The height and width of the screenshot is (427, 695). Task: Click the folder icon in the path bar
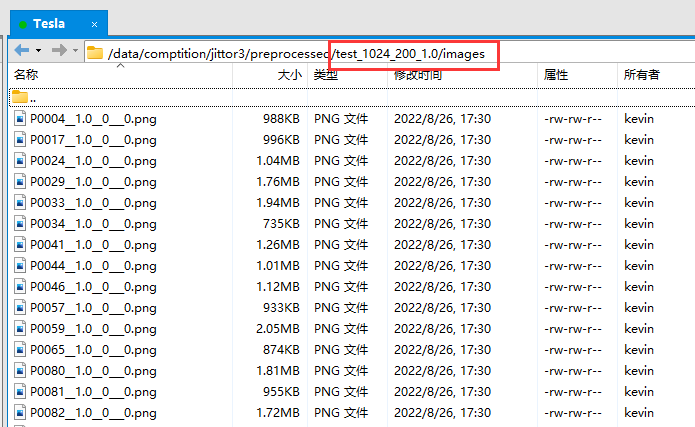tap(95, 53)
